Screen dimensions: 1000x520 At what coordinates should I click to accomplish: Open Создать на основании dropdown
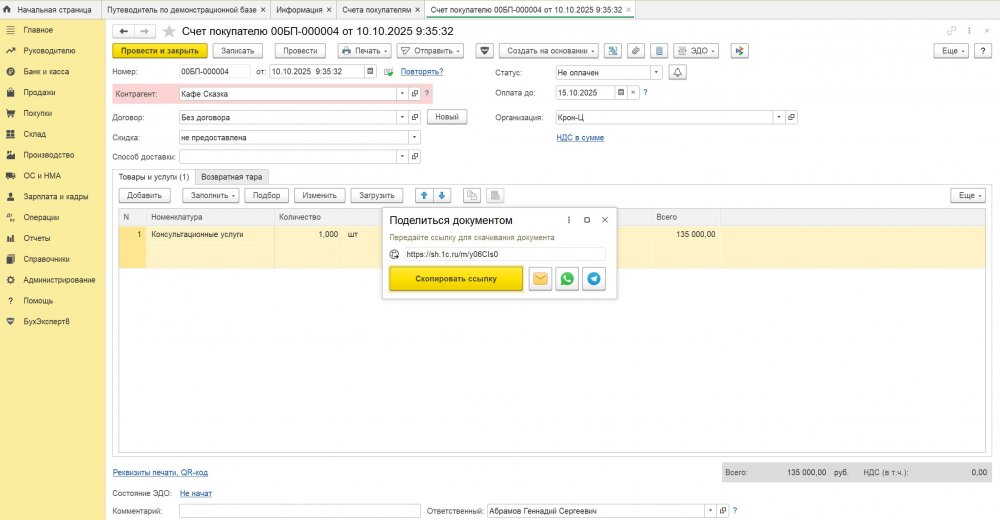tap(551, 50)
